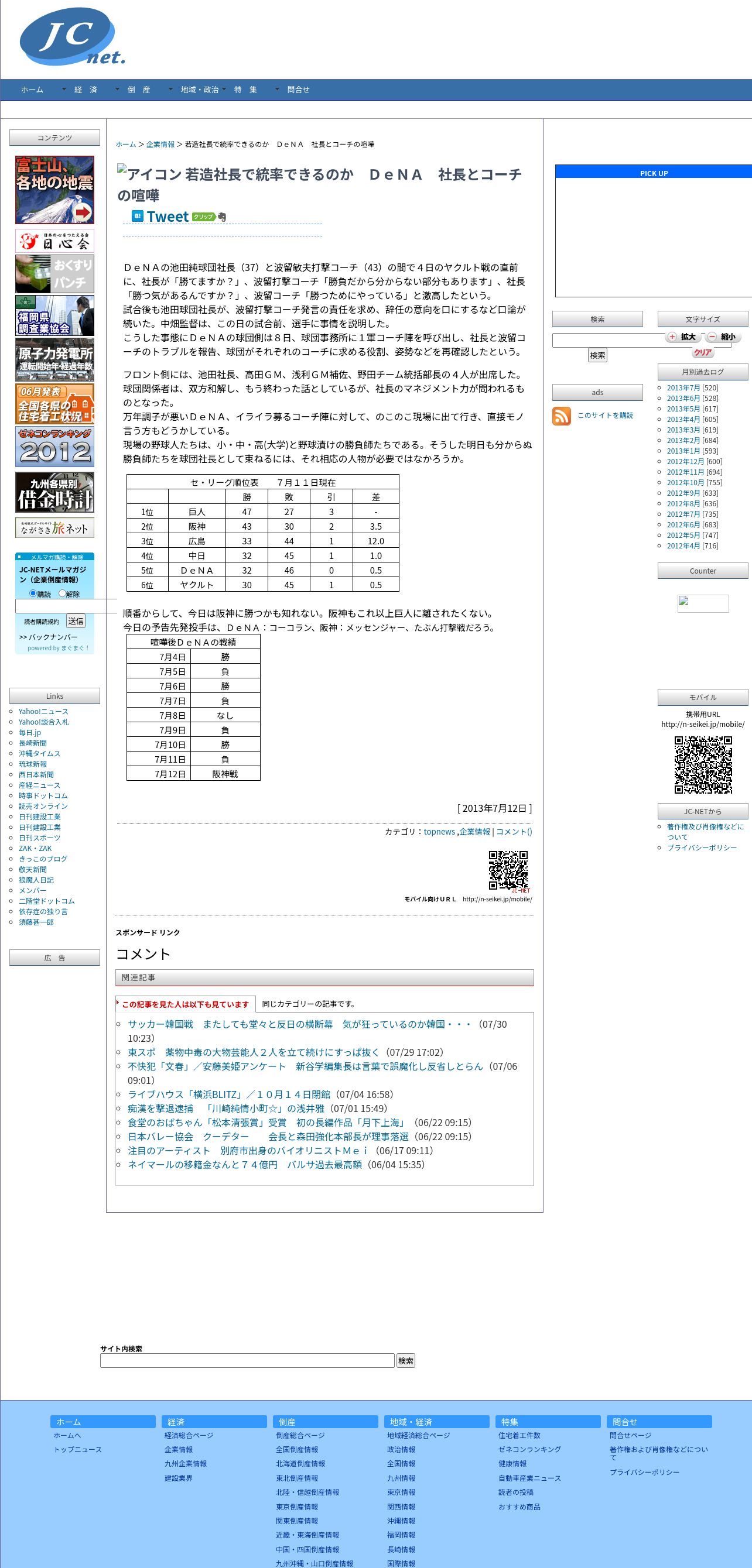This screenshot has width=752, height=1568.
Task: Open the 地域・政治 nav menu item
Action: (x=200, y=90)
